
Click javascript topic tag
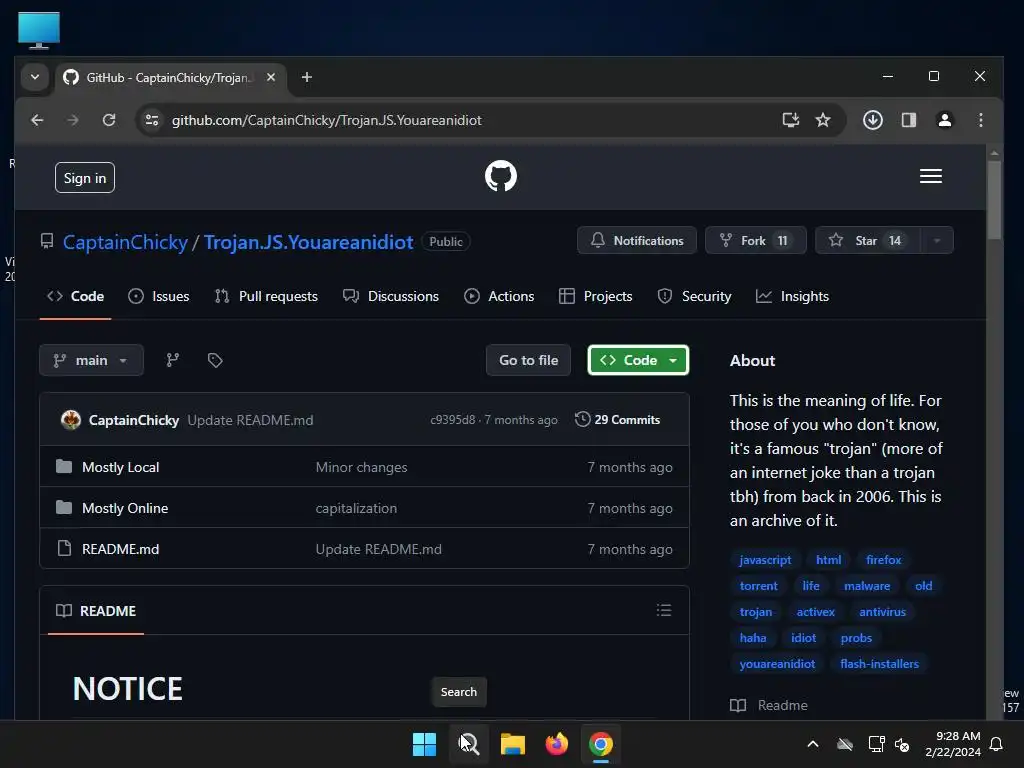click(x=765, y=560)
